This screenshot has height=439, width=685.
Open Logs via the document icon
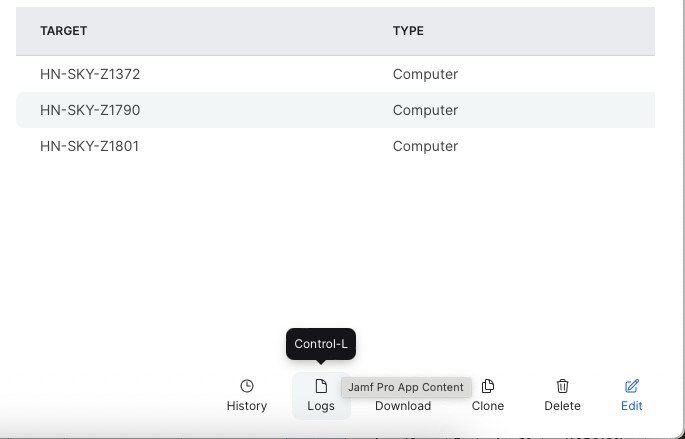[321, 386]
